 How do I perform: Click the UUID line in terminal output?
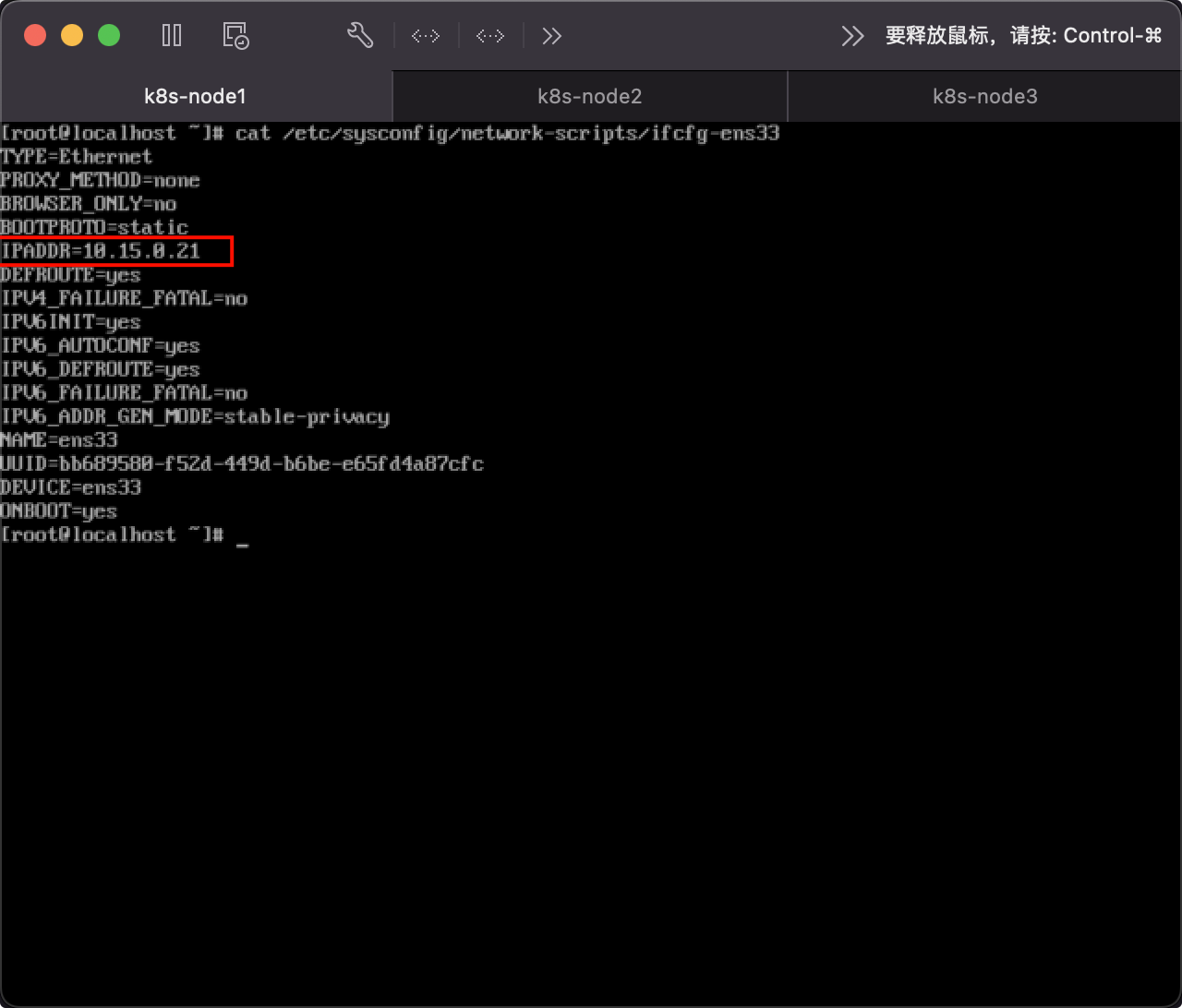242,463
